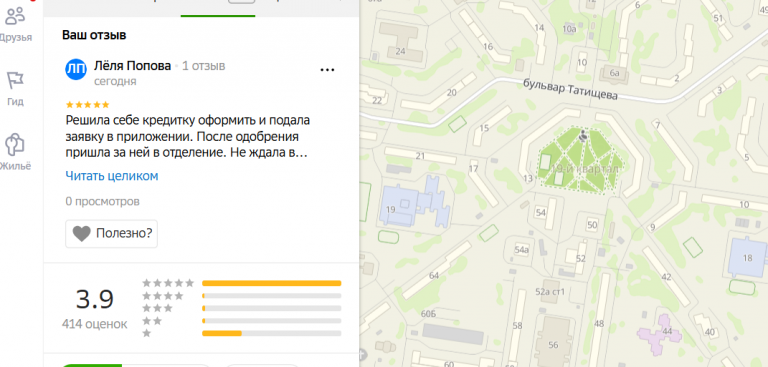Screen dimensions: 768x367
Task: Click the Ваш отзыв heading
Action: [x=94, y=35]
